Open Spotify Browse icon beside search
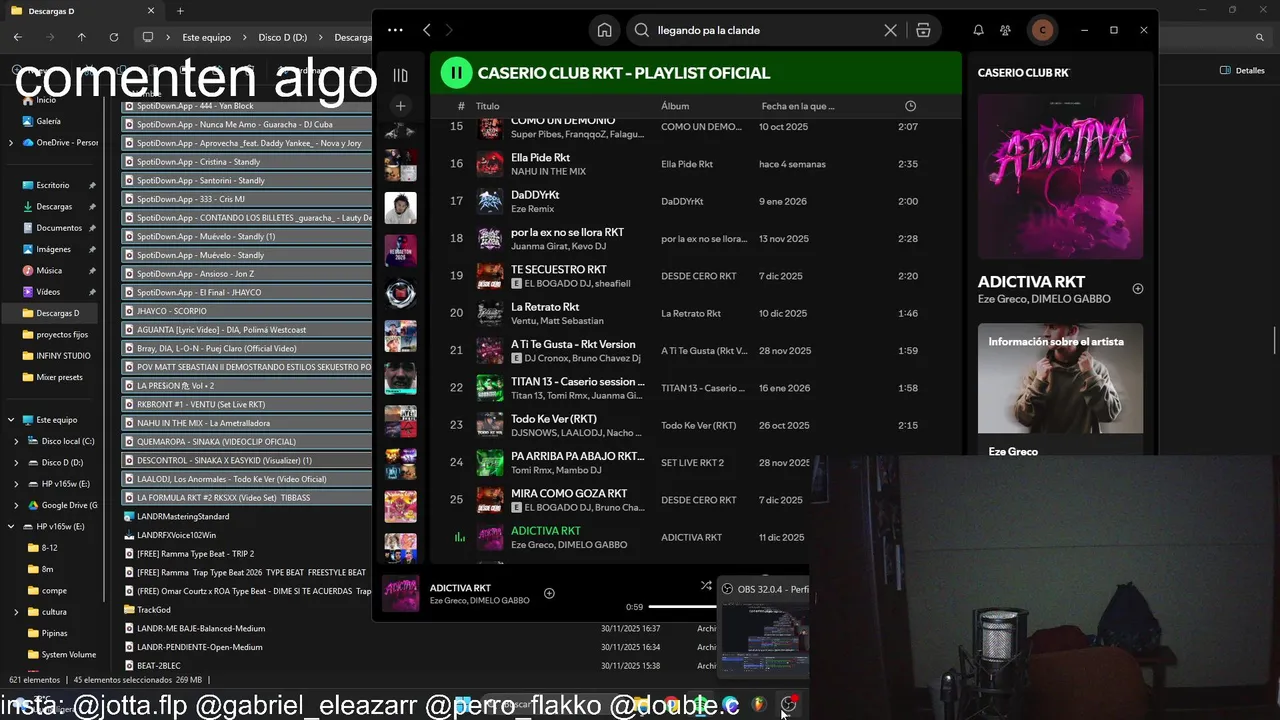This screenshot has width=1280, height=720. [x=923, y=30]
